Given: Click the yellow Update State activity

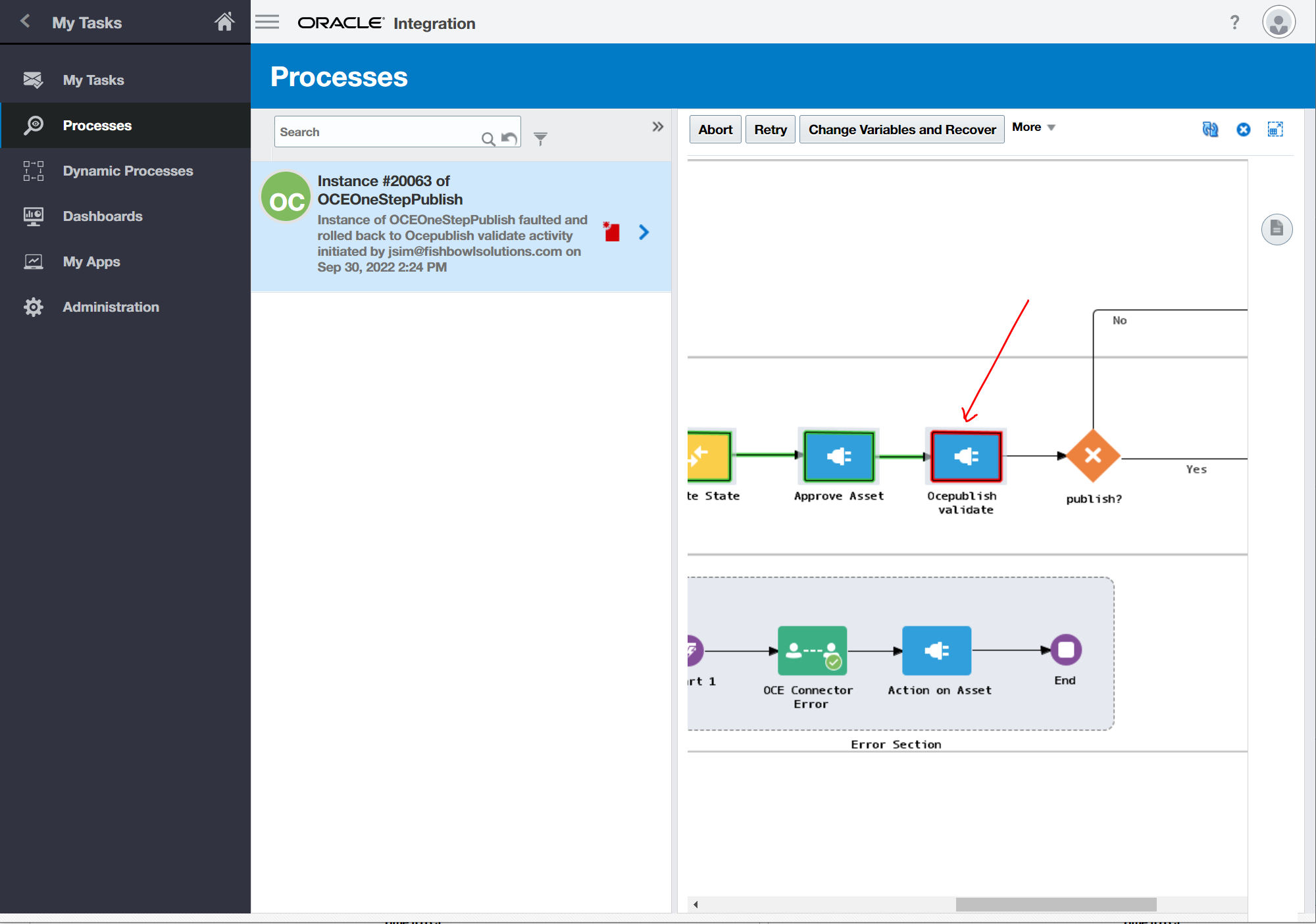Looking at the screenshot, I should pyautogui.click(x=709, y=456).
